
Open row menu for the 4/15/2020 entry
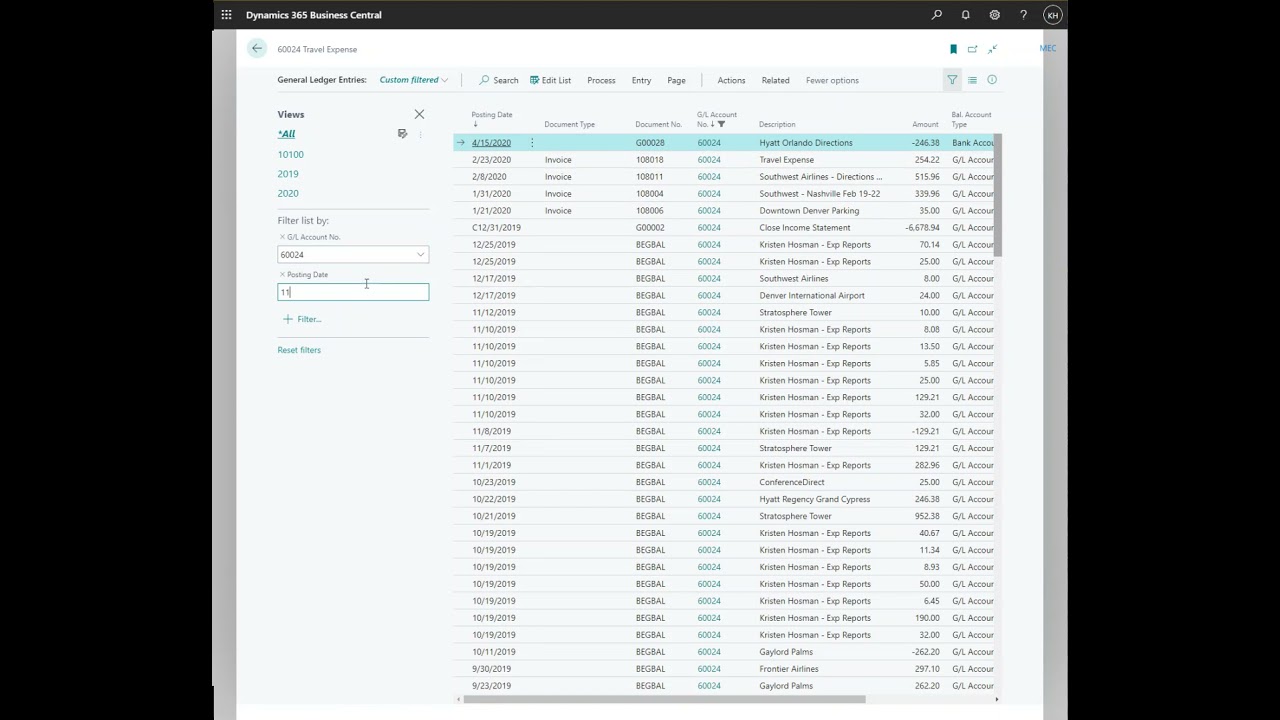(x=532, y=143)
